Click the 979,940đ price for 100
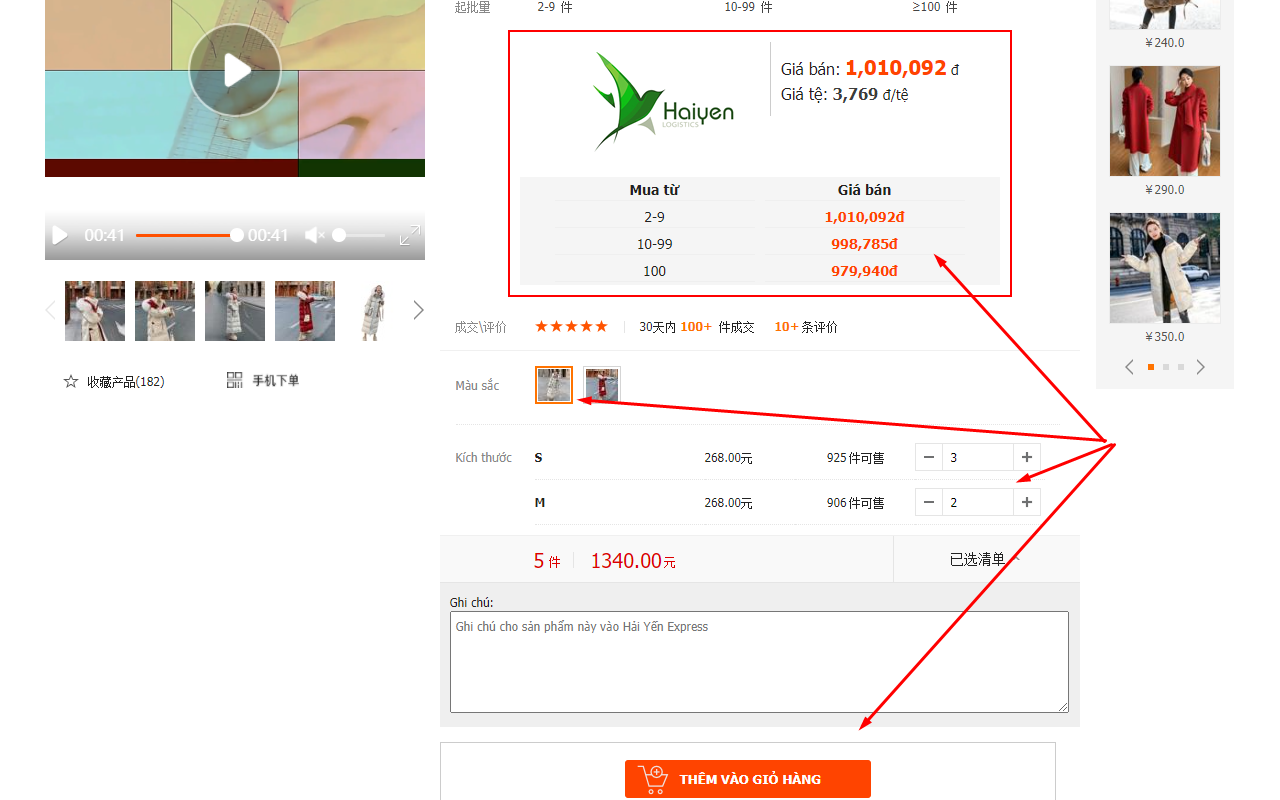 [864, 271]
